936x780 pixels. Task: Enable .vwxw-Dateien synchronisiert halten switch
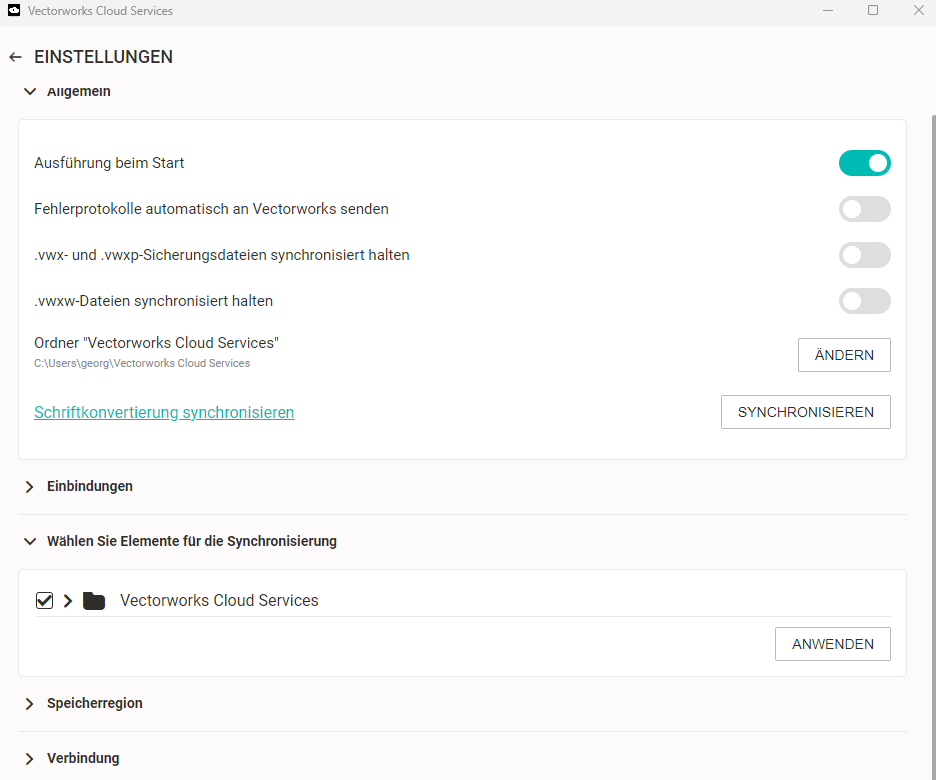tap(864, 301)
